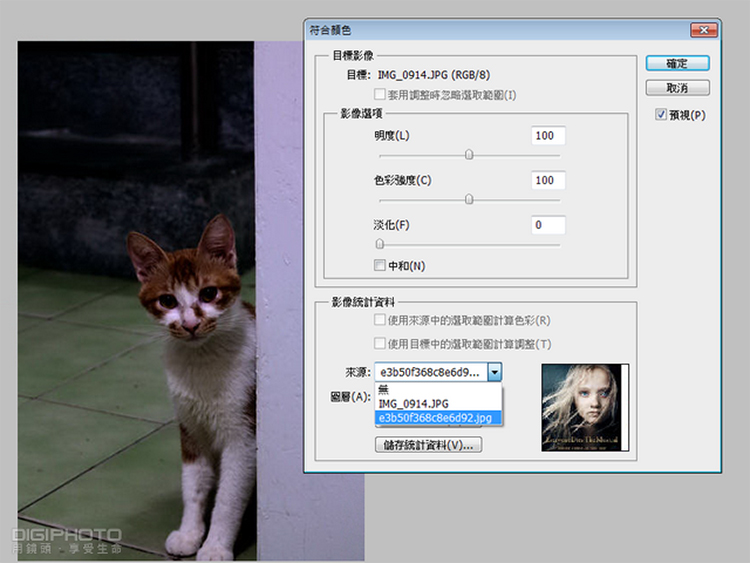Screen dimensions: 750x563
Task: Click the 淡化(F) slider handle
Action: [x=380, y=244]
